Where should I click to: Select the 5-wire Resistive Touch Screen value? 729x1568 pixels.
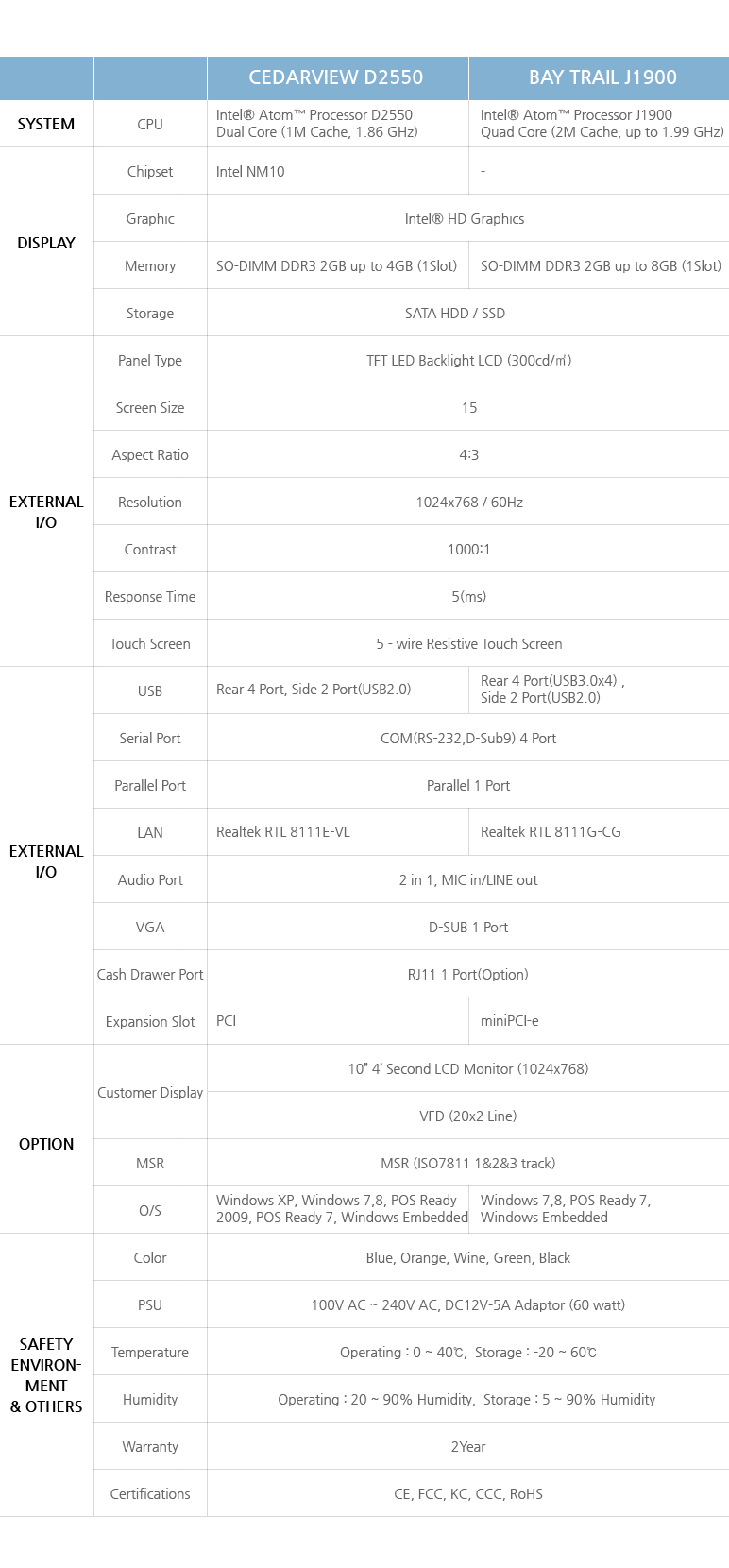tap(469, 643)
